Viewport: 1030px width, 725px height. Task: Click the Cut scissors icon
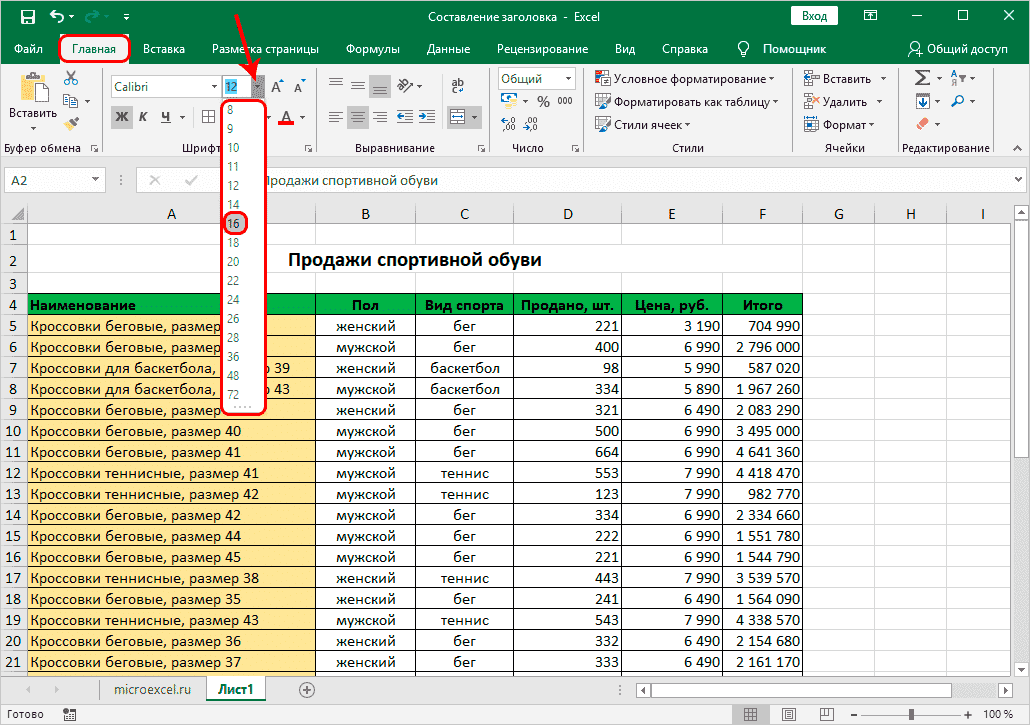click(x=71, y=79)
